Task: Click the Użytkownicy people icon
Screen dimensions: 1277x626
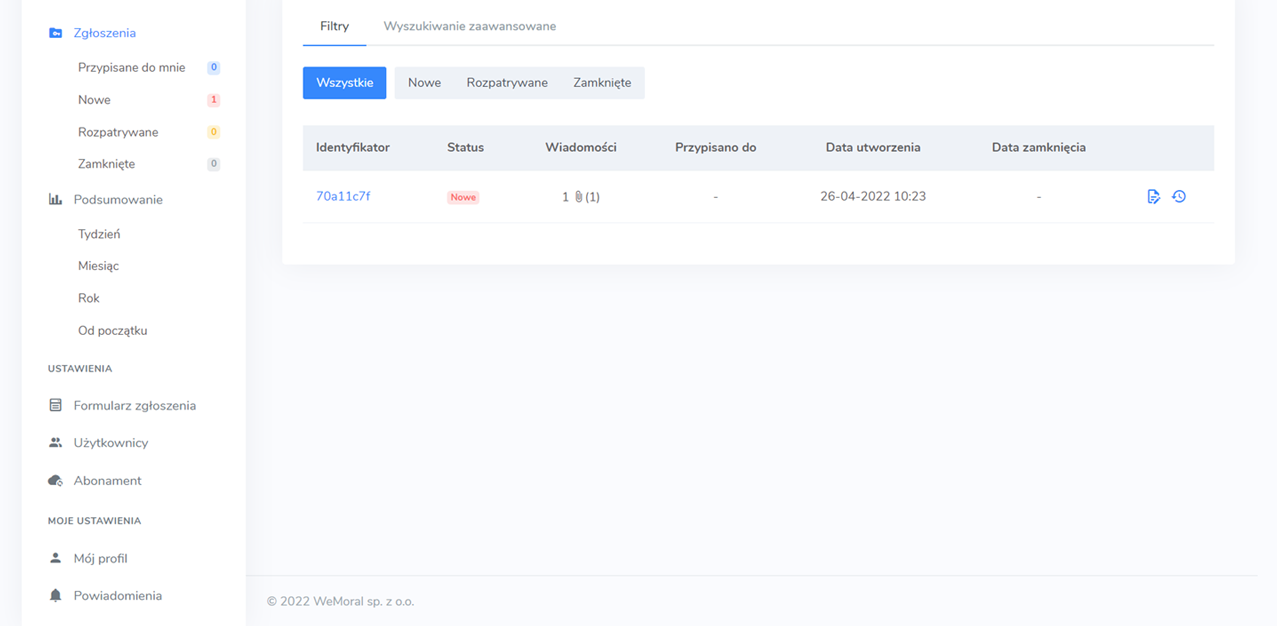Action: pyautogui.click(x=56, y=443)
